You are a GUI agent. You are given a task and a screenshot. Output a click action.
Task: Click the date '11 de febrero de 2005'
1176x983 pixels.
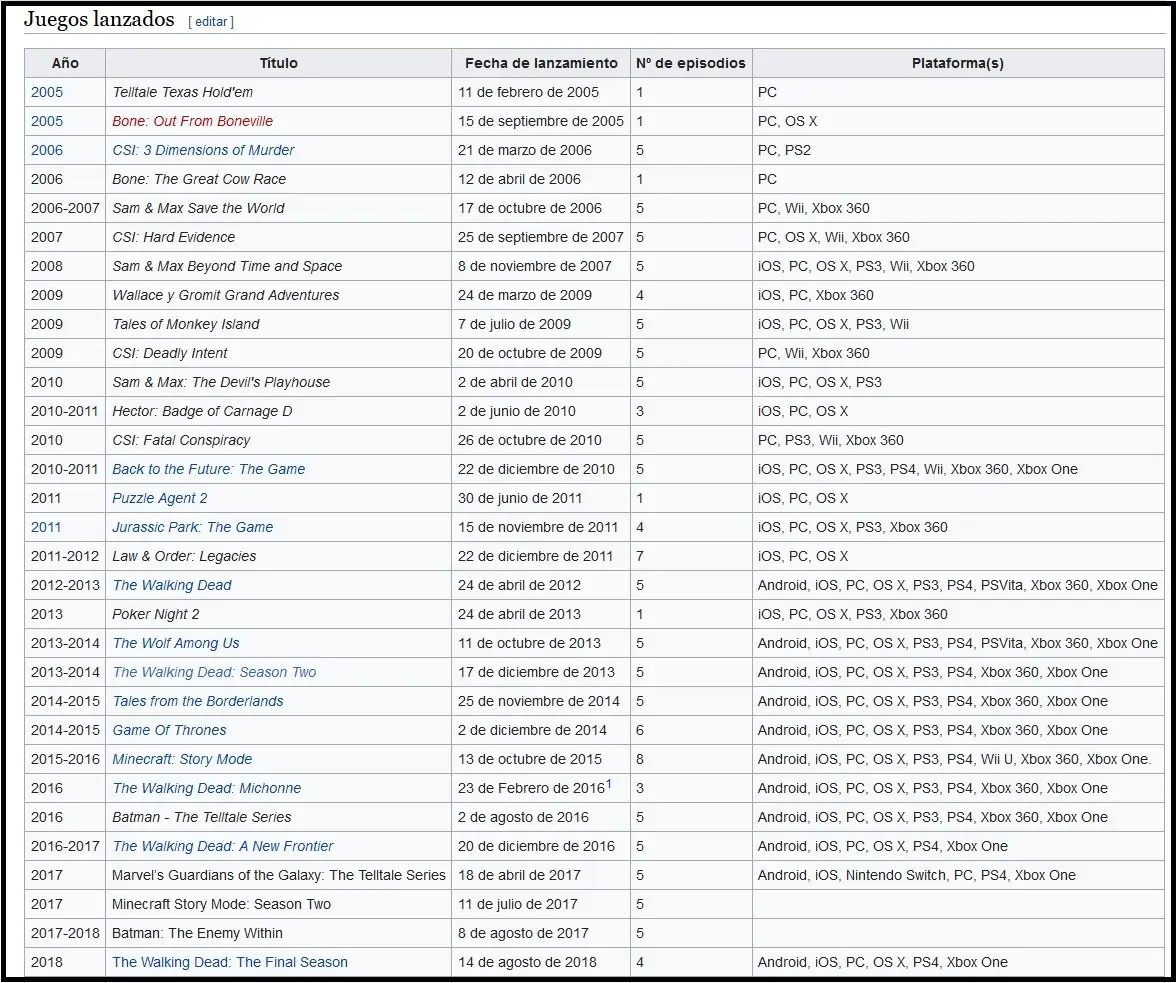(529, 92)
